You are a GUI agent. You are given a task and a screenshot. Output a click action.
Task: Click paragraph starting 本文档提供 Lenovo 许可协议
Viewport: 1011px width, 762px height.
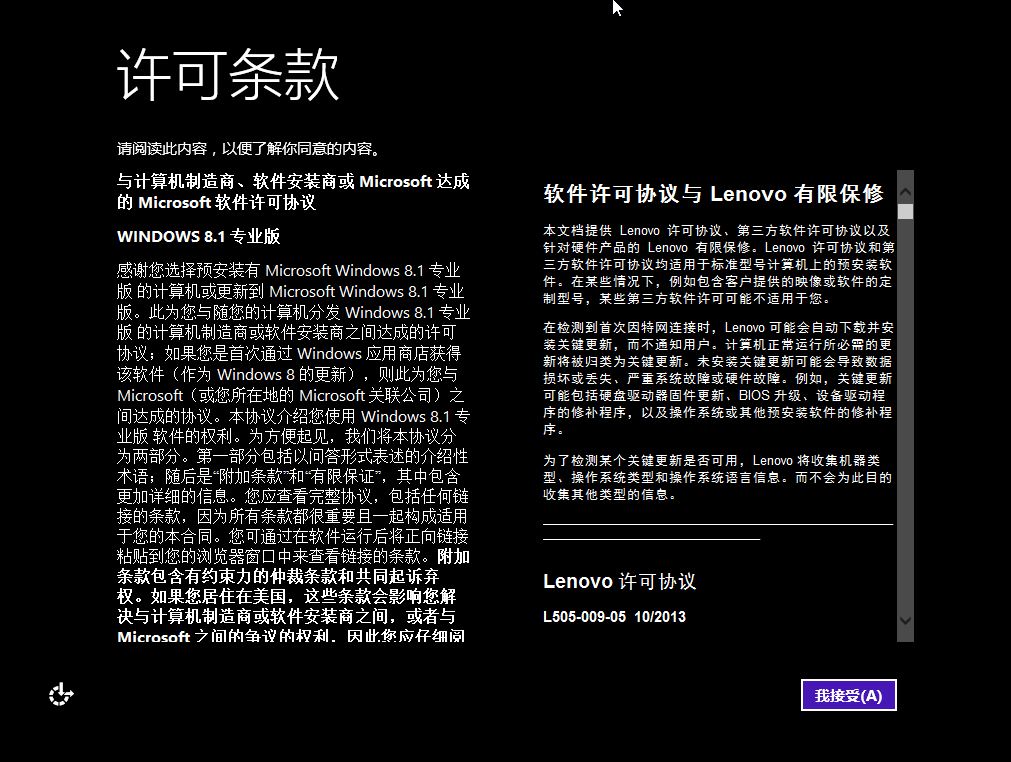coord(718,264)
